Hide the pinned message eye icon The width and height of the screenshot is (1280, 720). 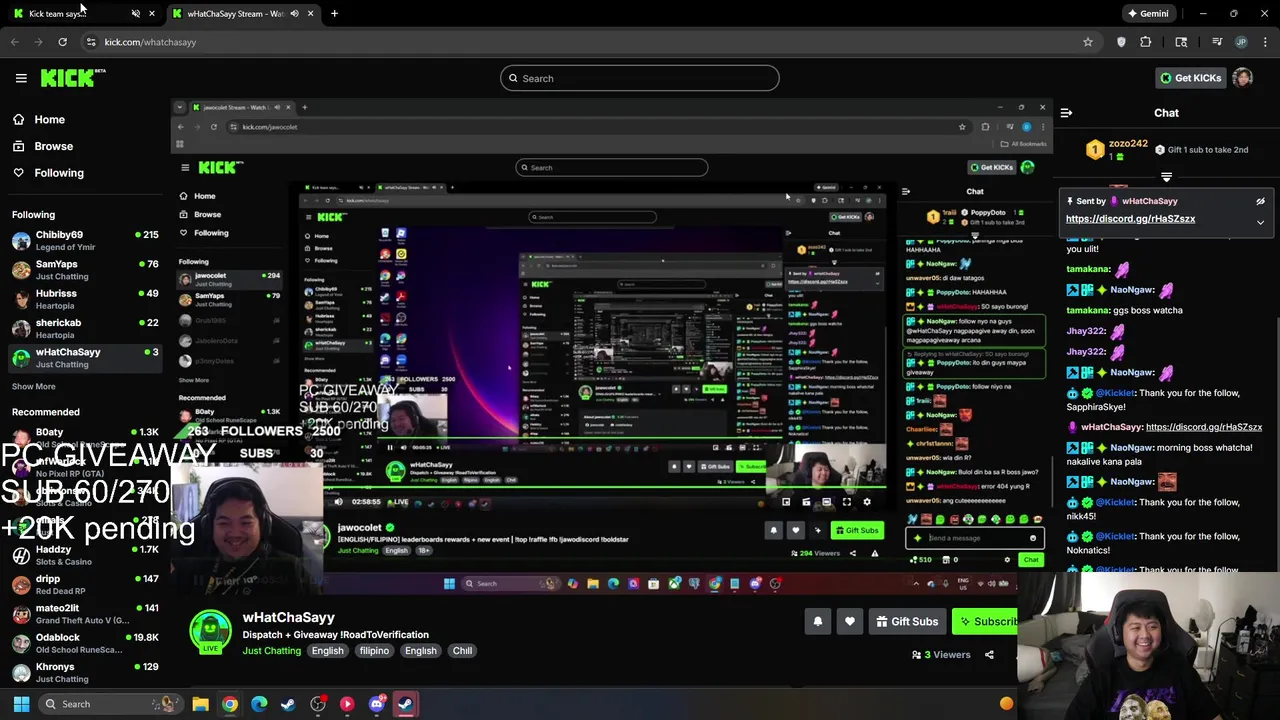[x=1260, y=201]
